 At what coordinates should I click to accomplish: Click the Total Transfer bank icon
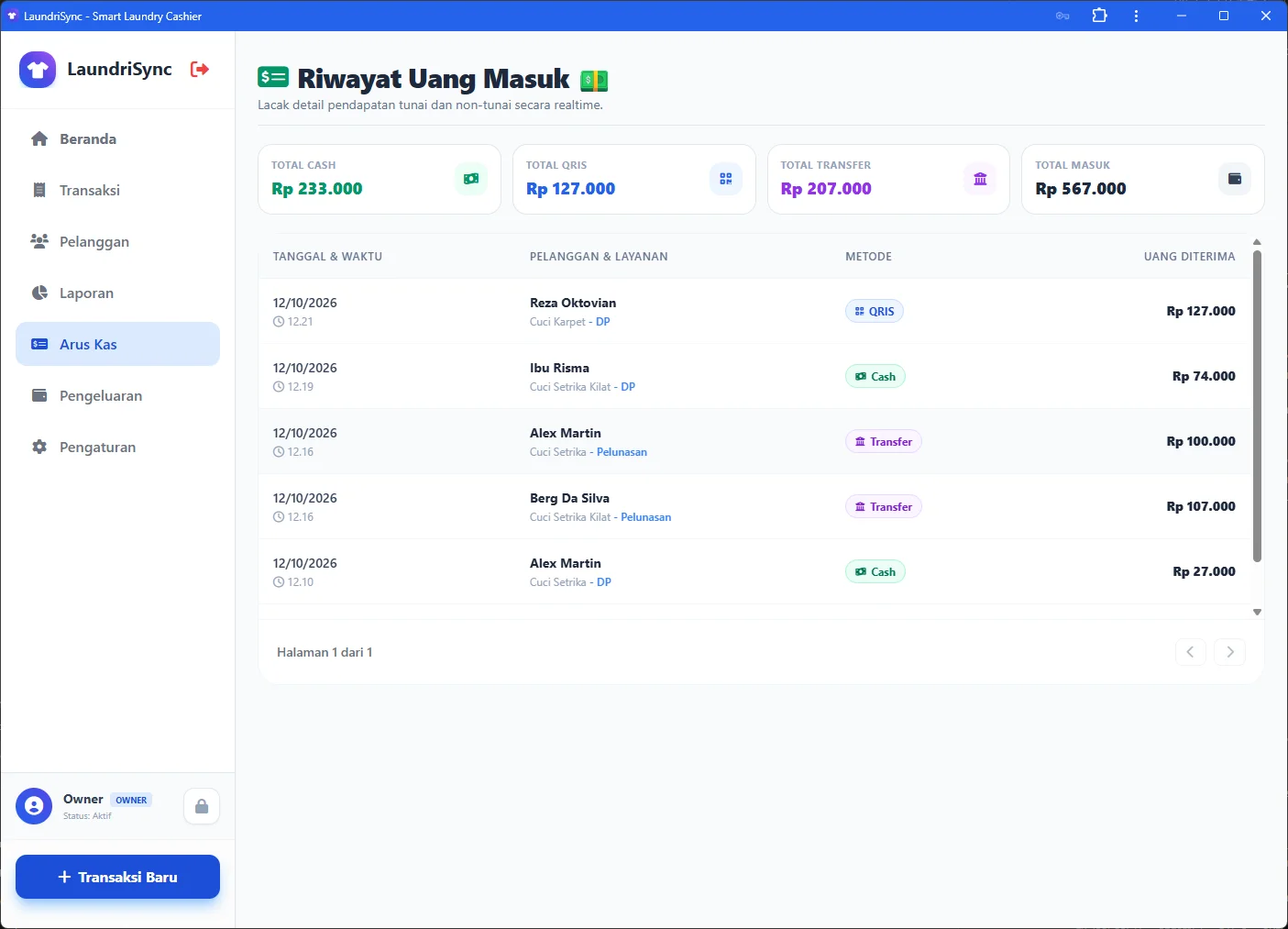click(980, 179)
